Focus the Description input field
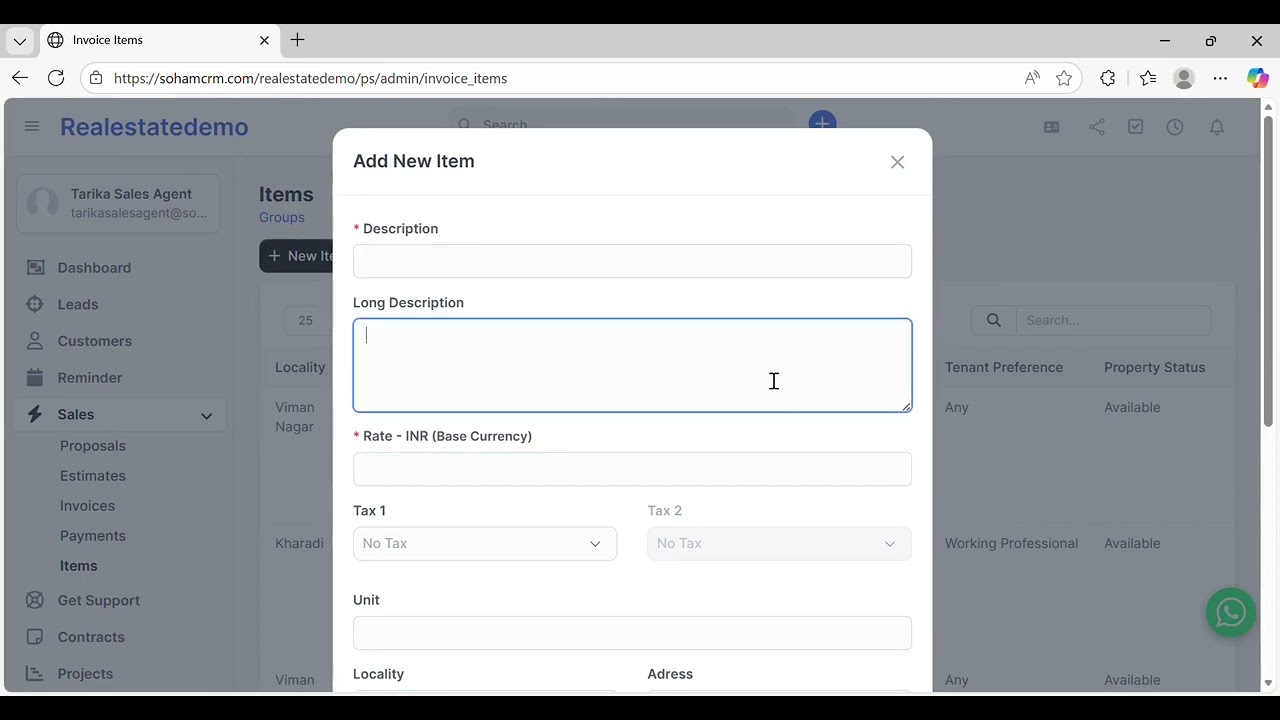This screenshot has width=1280, height=720. 632,261
